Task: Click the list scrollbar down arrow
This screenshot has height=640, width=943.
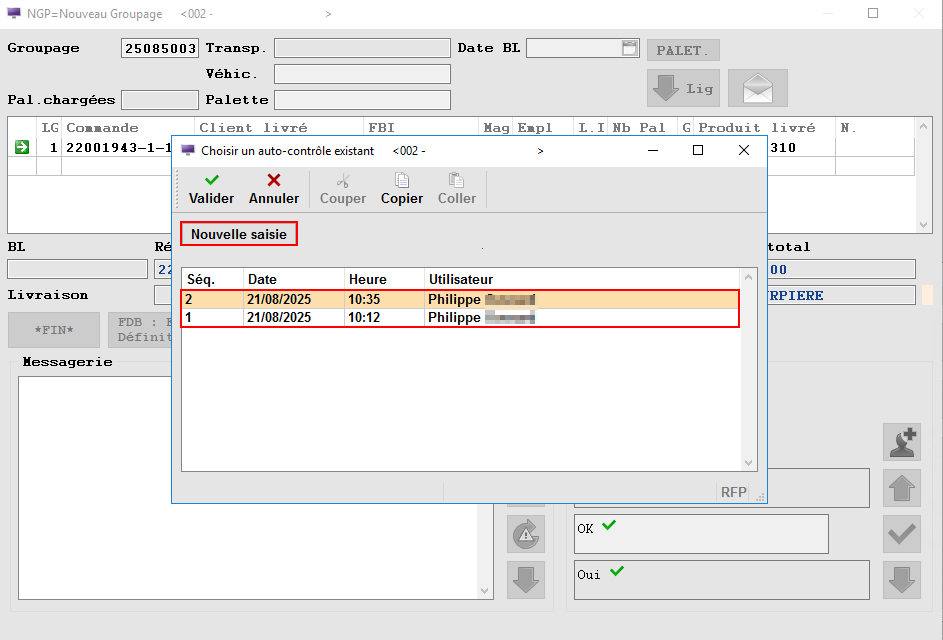Action: pos(748,462)
